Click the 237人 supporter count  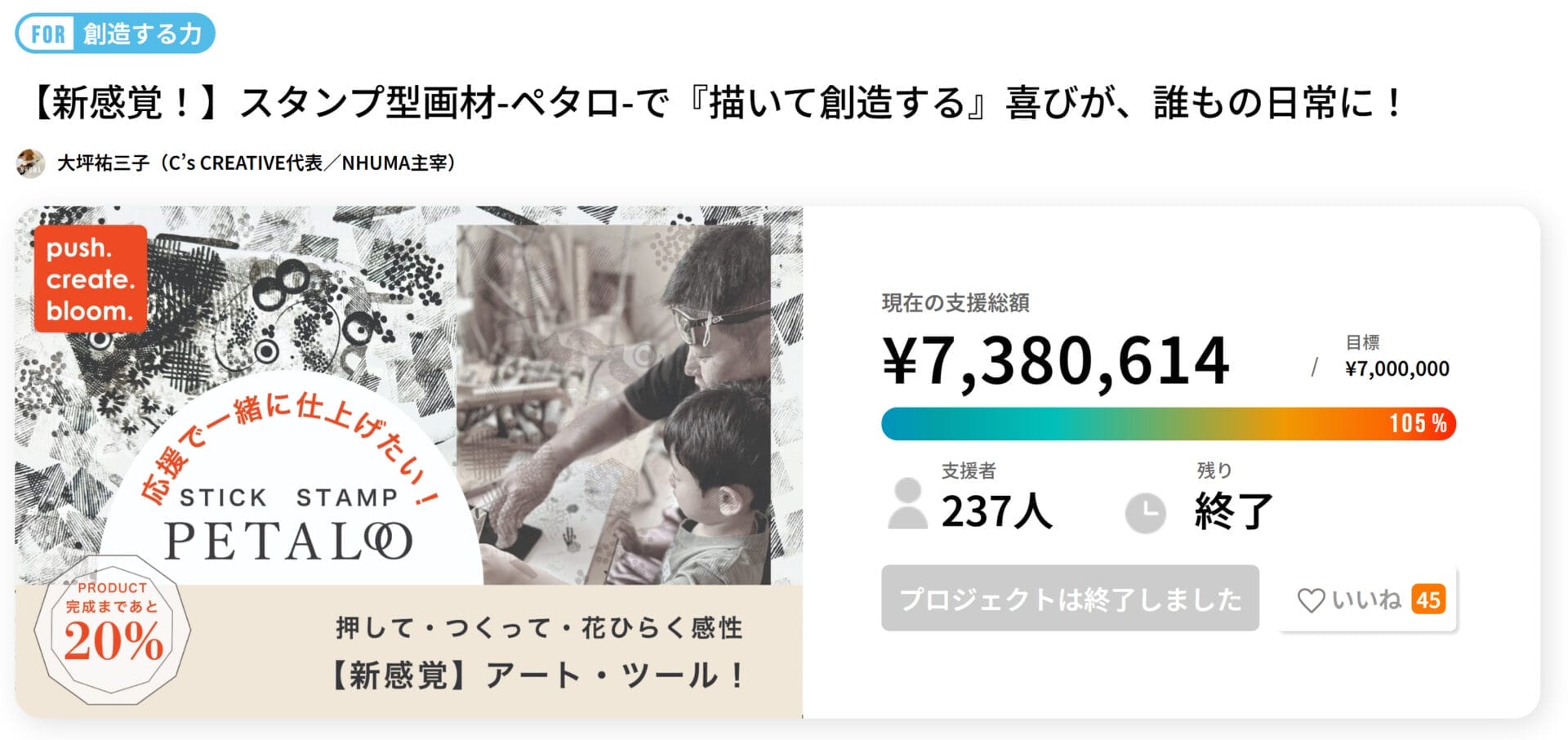coord(996,512)
